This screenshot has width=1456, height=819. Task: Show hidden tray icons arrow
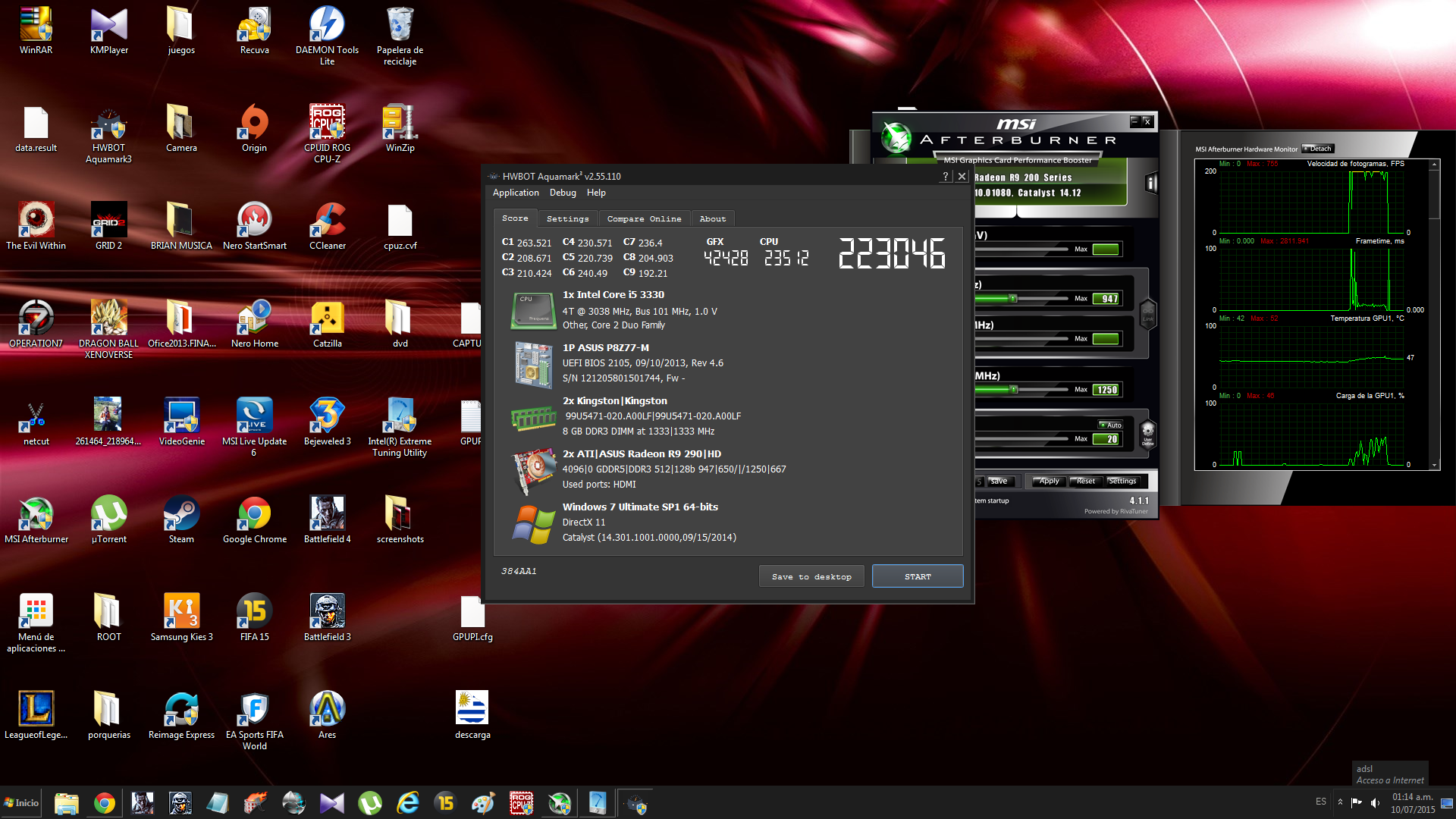point(1340,802)
